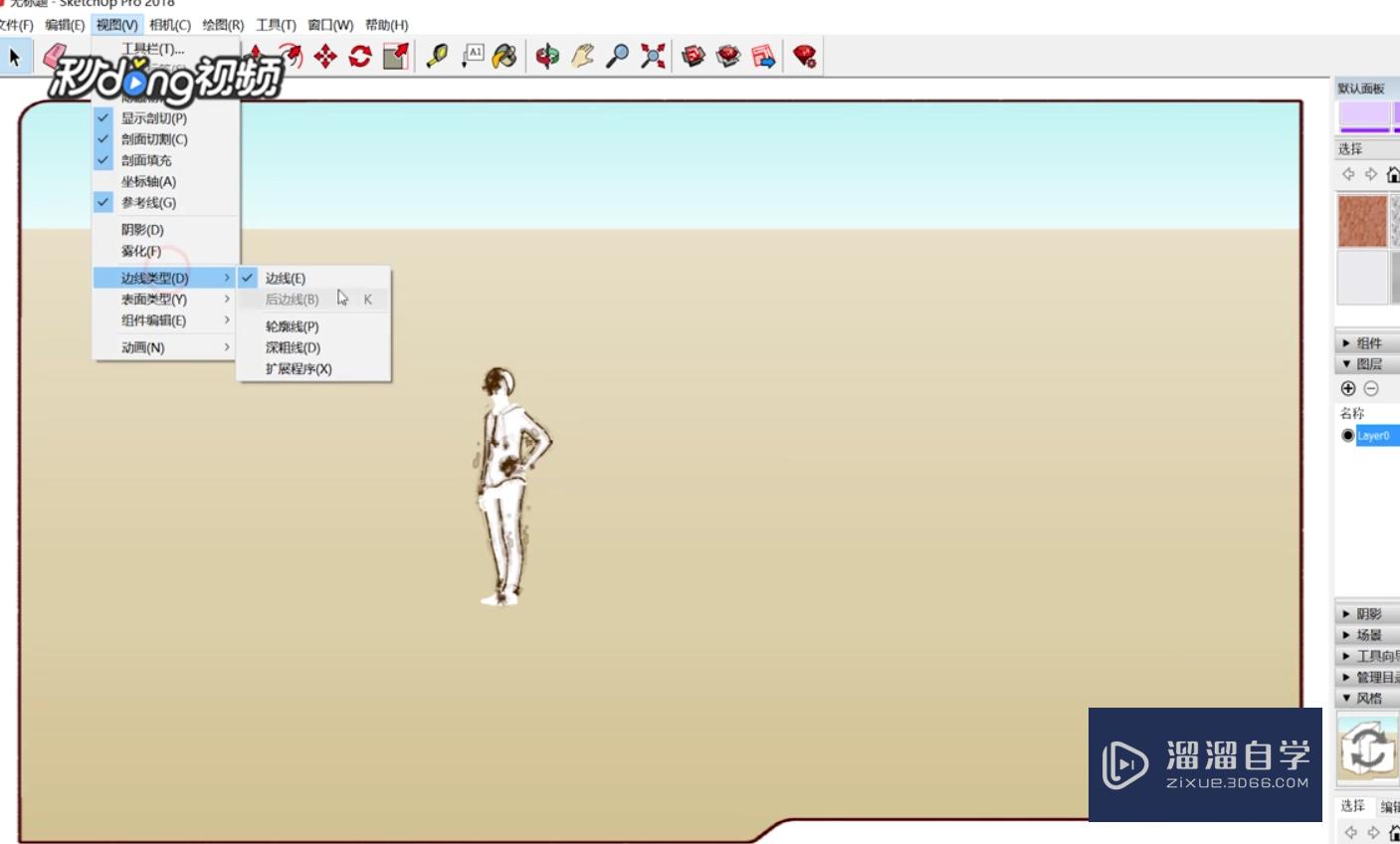Screen dimensions: 1400x844
Task: Expand the 阴影 panel
Action: pos(1367,614)
